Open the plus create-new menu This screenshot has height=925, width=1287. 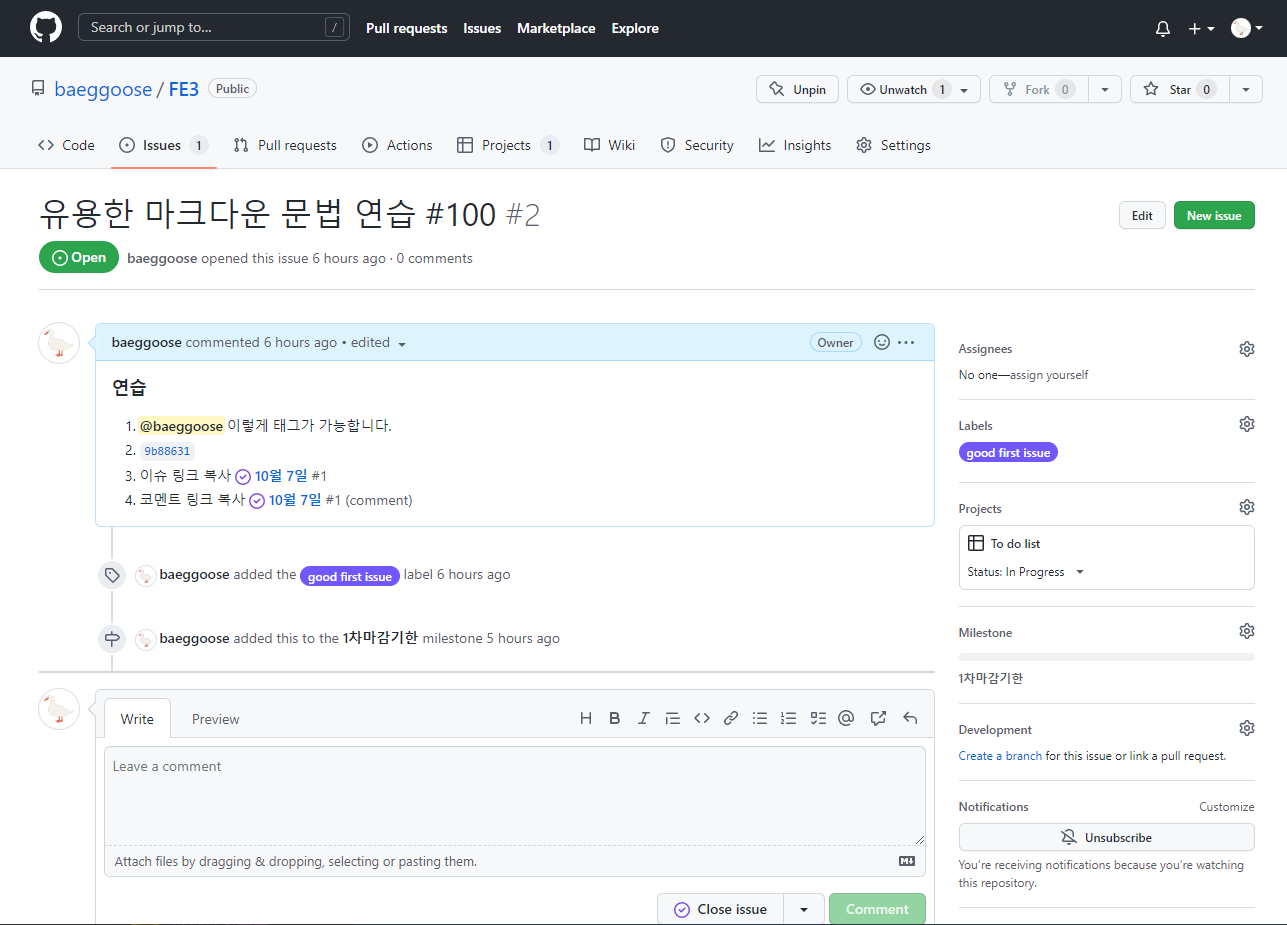[1201, 29]
